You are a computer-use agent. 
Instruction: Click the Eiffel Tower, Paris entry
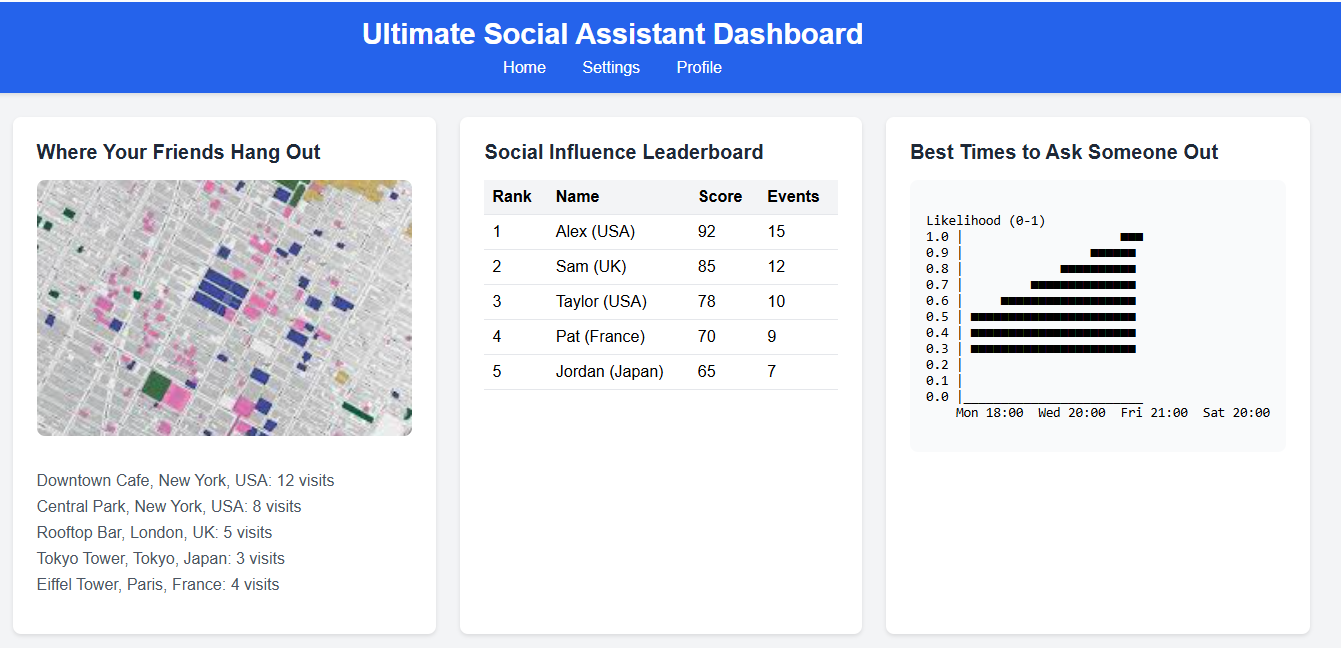point(158,584)
